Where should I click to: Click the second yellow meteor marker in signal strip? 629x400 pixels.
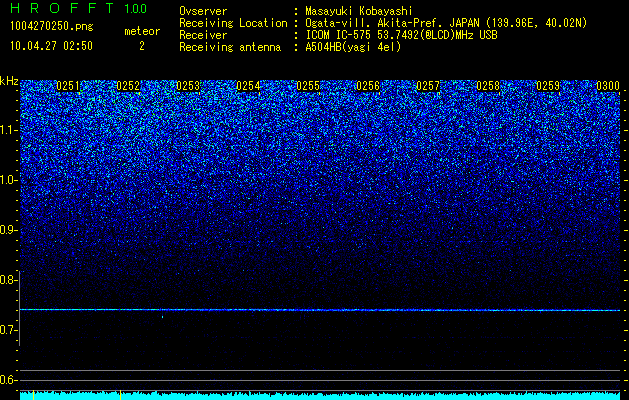click(120, 395)
